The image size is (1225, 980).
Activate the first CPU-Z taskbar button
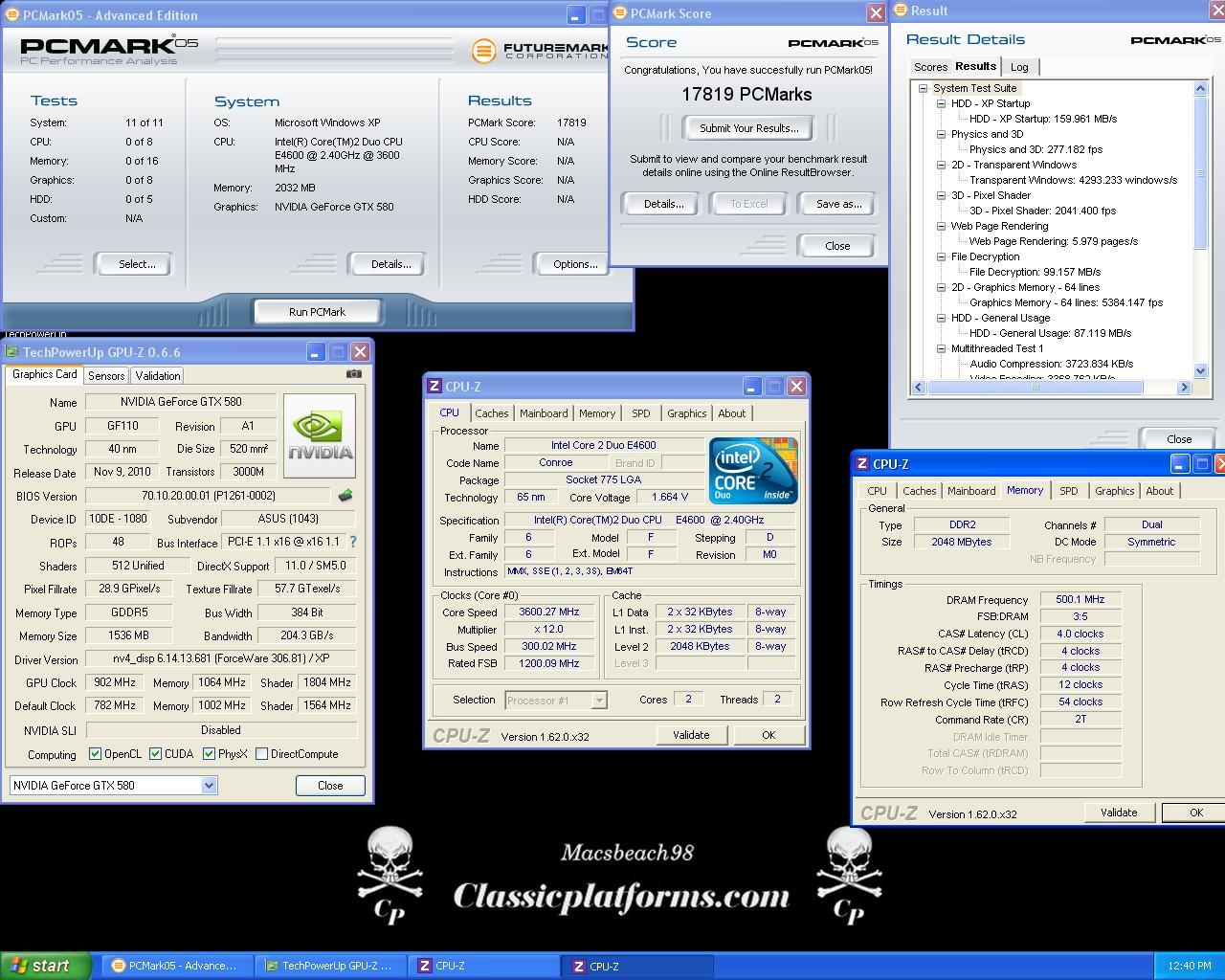pyautogui.click(x=485, y=966)
